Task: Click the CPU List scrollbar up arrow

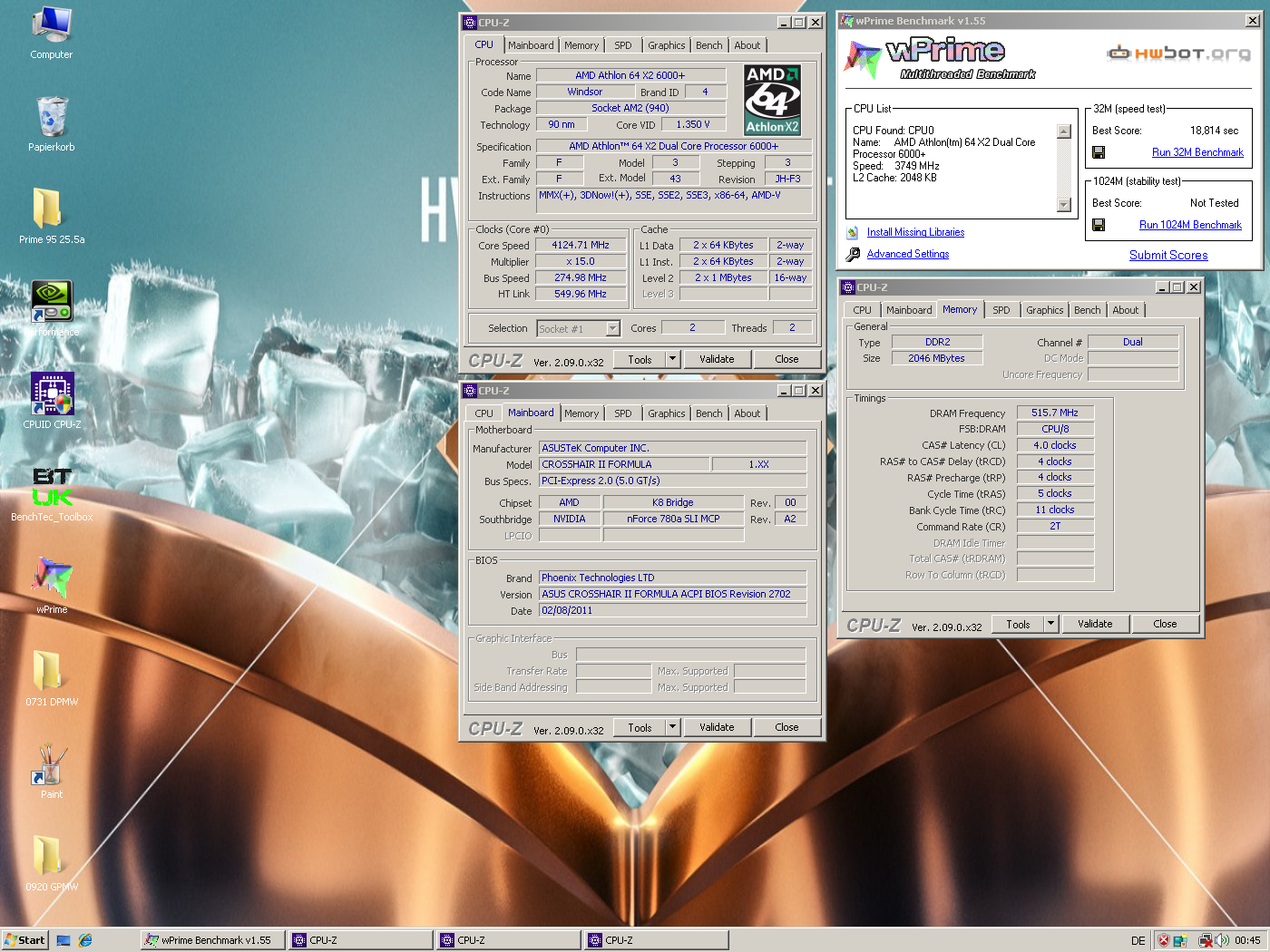Action: pyautogui.click(x=1064, y=131)
